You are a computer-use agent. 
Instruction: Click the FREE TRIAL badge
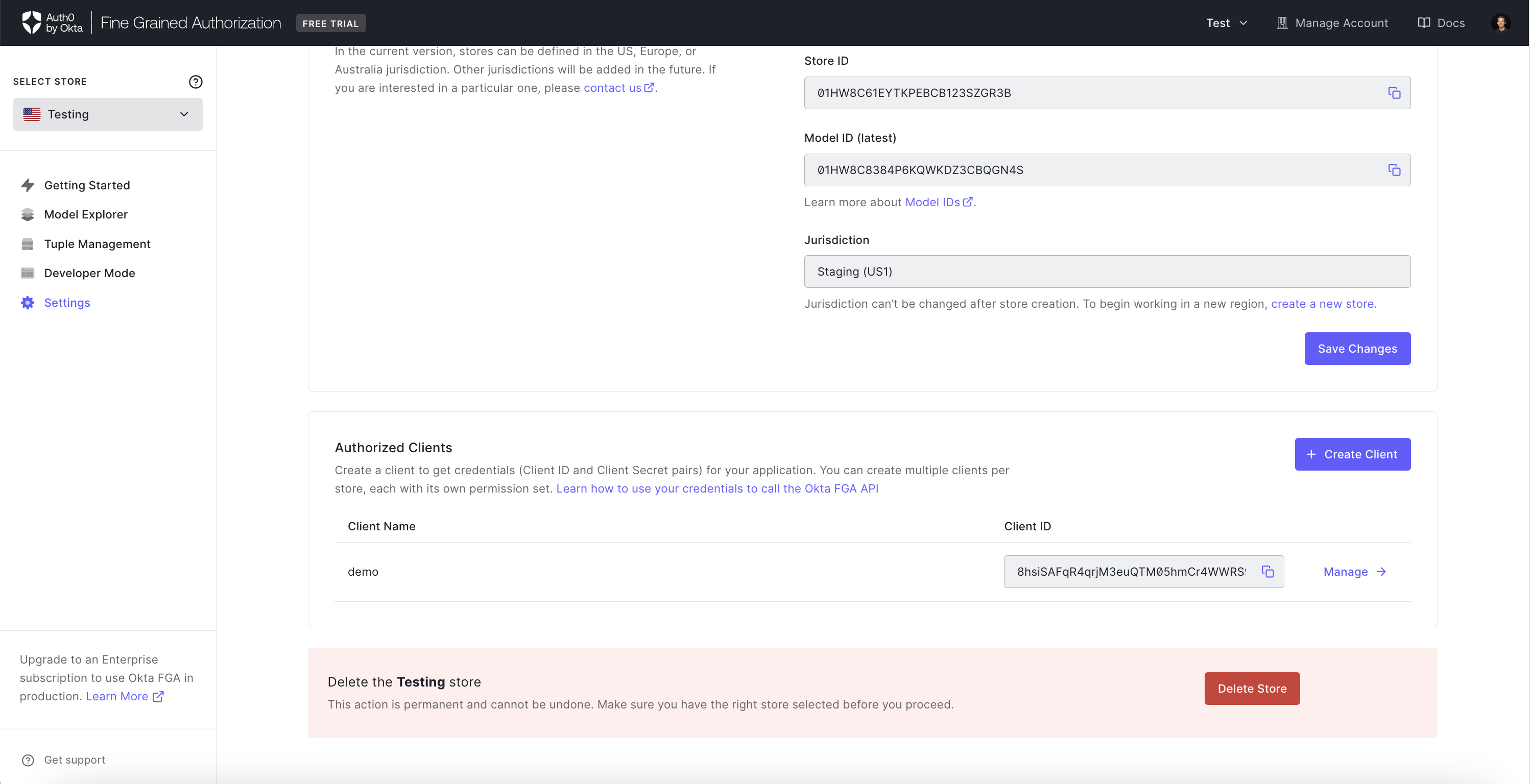(x=331, y=23)
